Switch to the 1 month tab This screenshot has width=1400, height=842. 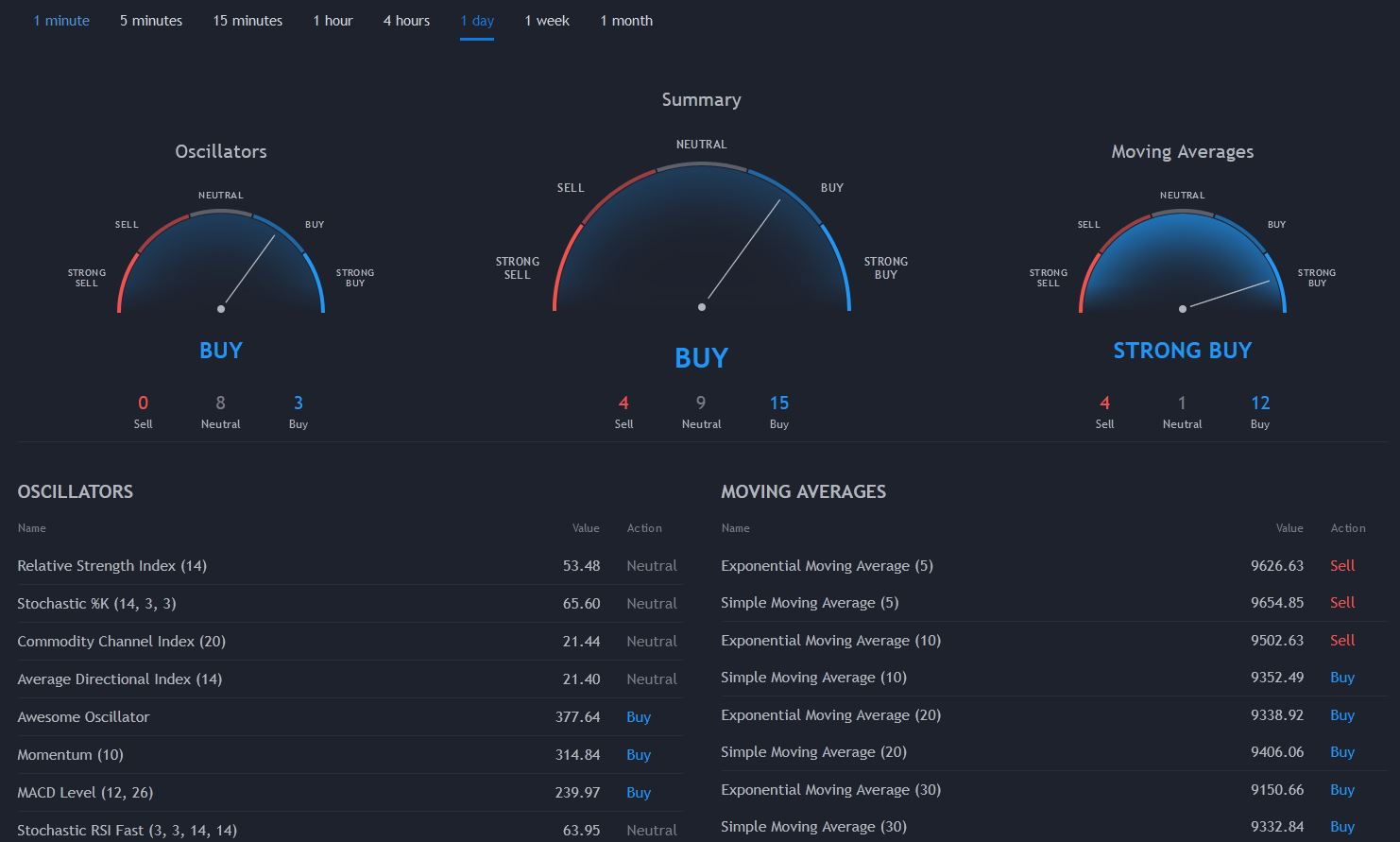tap(626, 21)
